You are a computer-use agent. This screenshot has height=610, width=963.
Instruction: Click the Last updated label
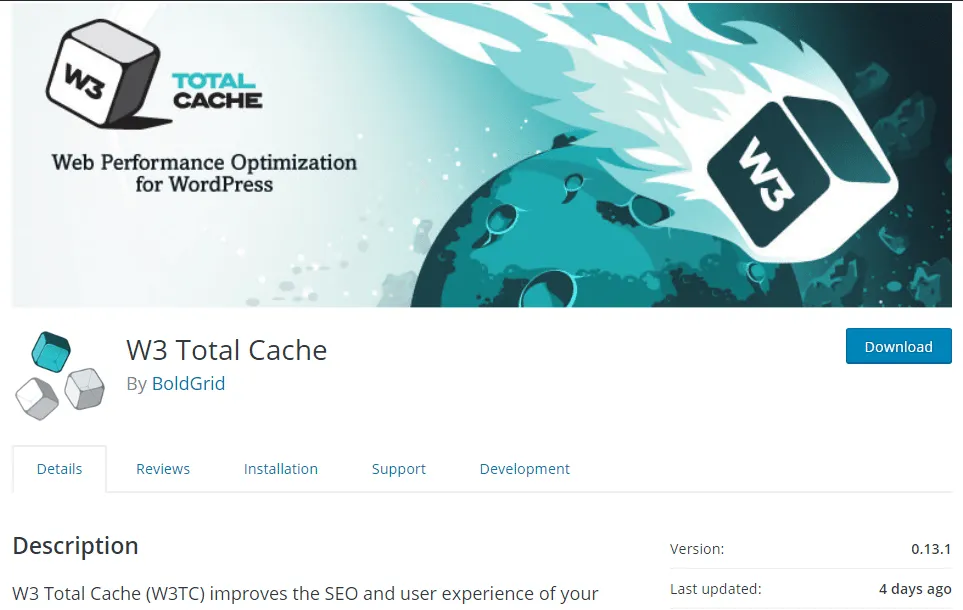716,589
